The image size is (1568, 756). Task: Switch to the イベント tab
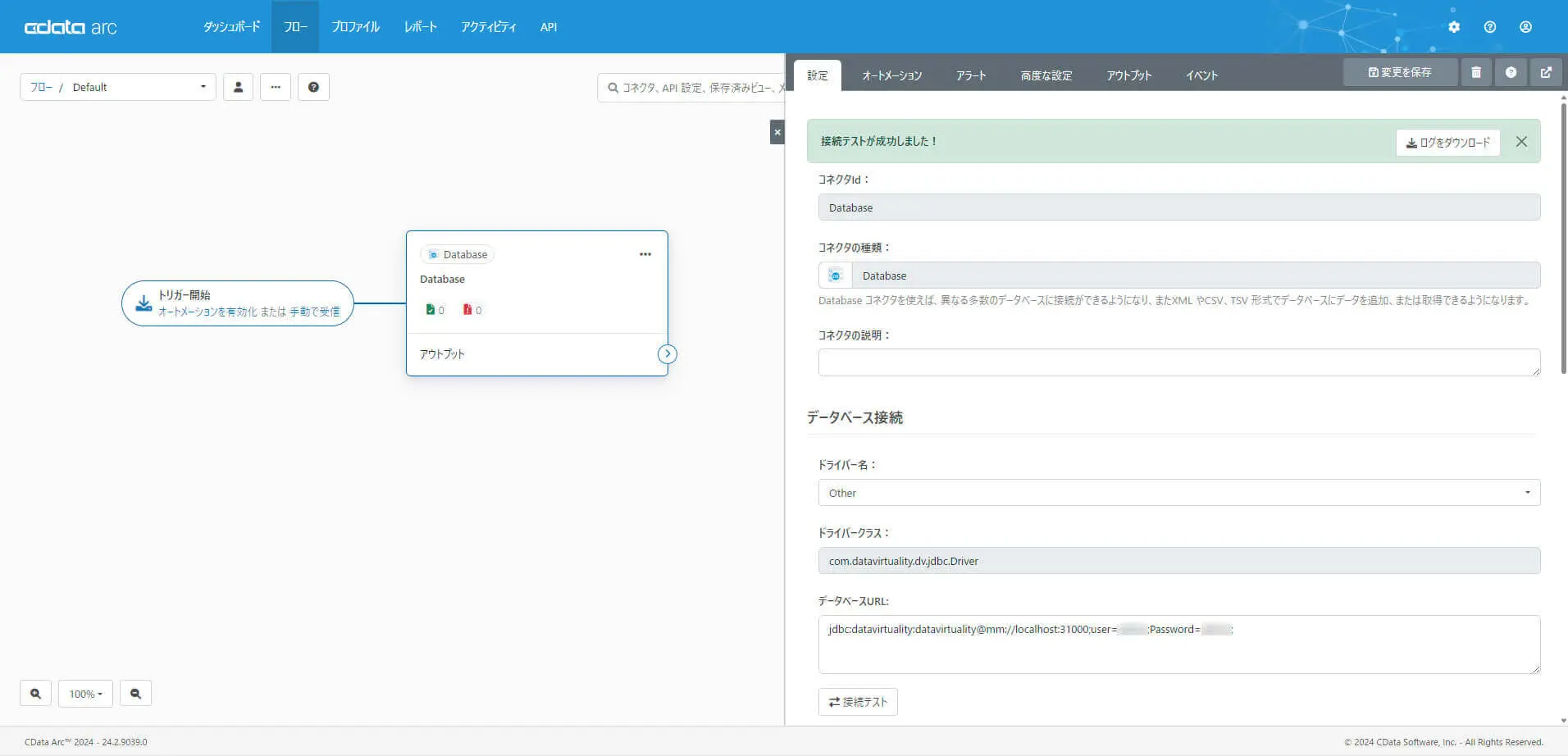[x=1201, y=75]
